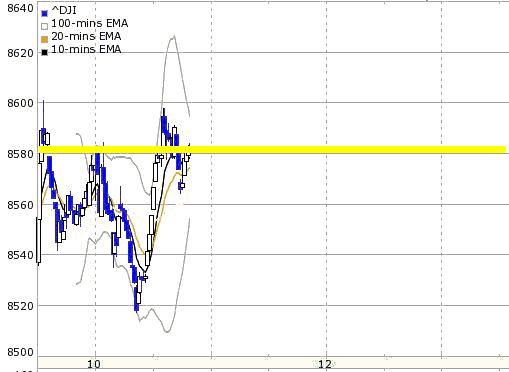Click the black 10-mins EMA legend swatch
Image resolution: width=509 pixels, height=372 pixels.
pos(45,52)
